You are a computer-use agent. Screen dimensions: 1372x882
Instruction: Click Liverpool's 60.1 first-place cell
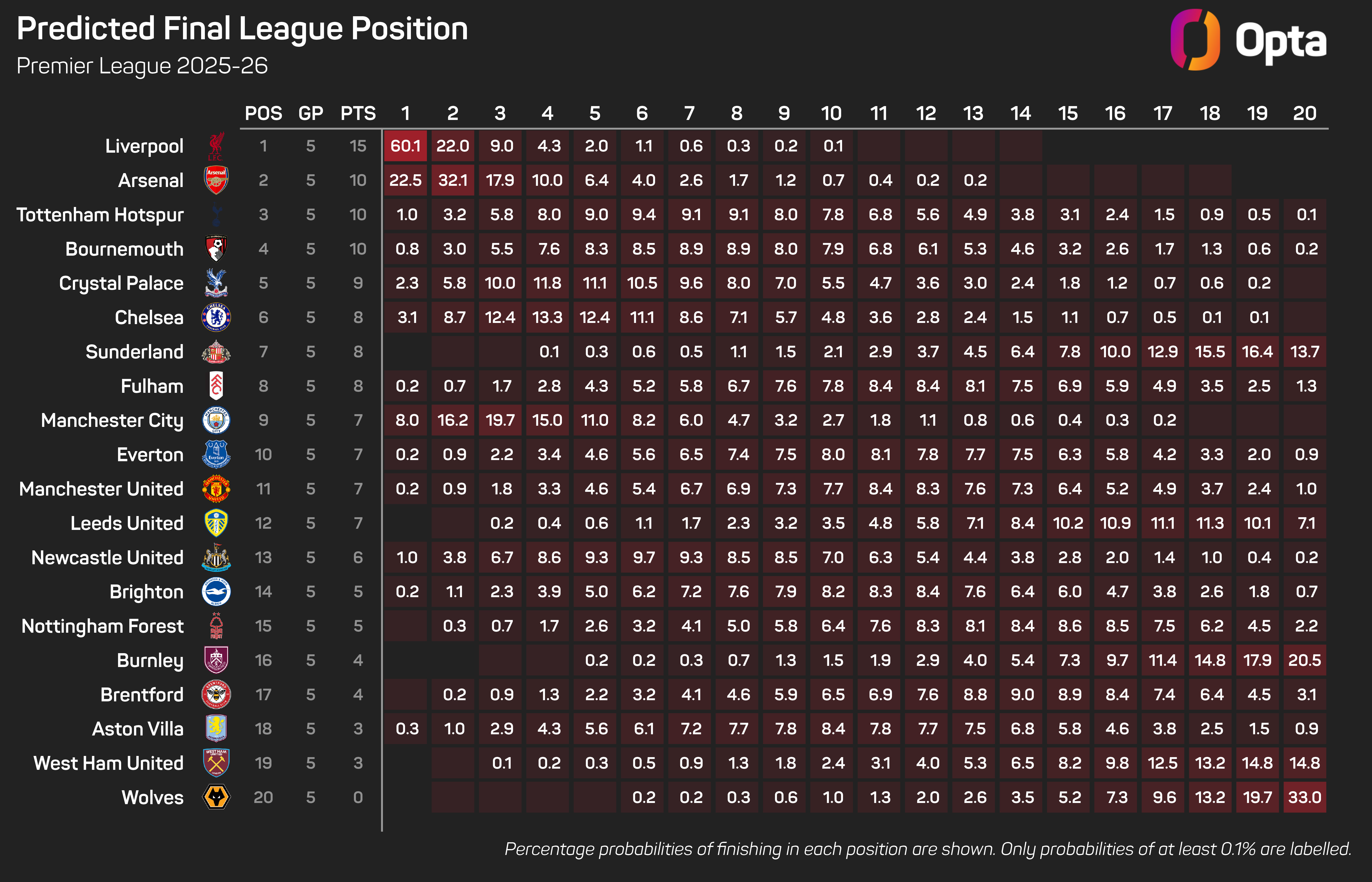pos(406,146)
